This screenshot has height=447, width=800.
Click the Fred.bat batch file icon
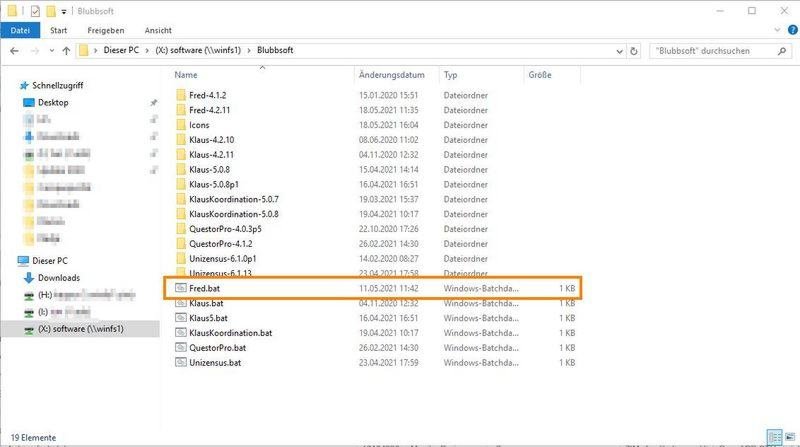[181, 287]
